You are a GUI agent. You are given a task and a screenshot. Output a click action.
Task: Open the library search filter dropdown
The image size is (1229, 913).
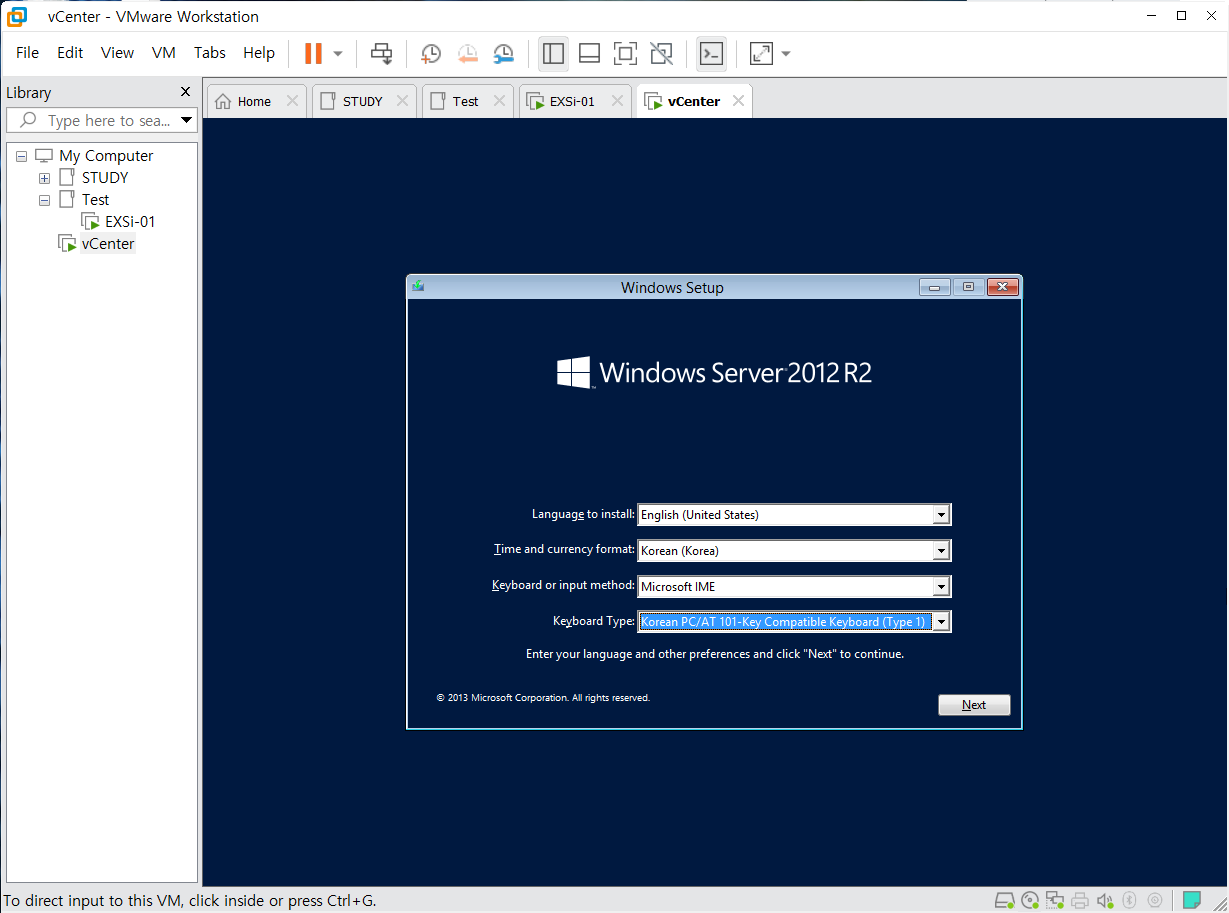(187, 121)
